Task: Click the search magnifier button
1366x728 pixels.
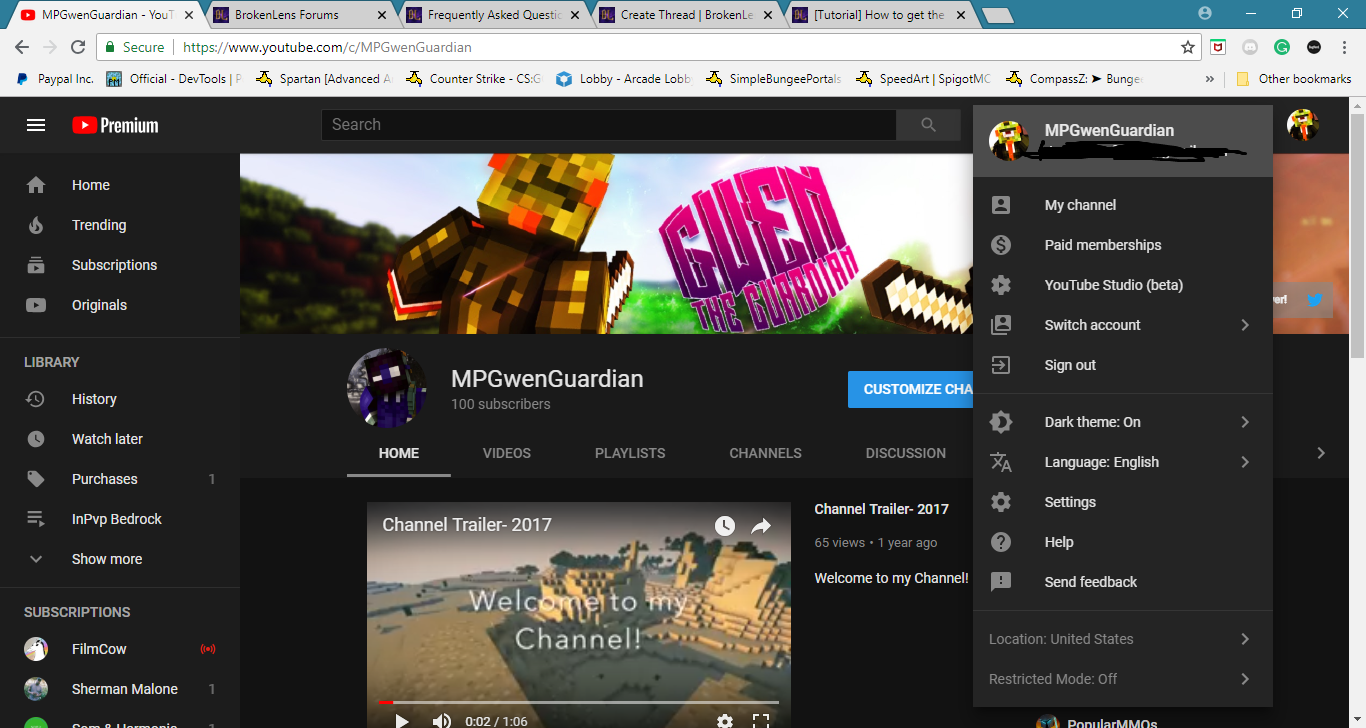Action: [x=928, y=125]
